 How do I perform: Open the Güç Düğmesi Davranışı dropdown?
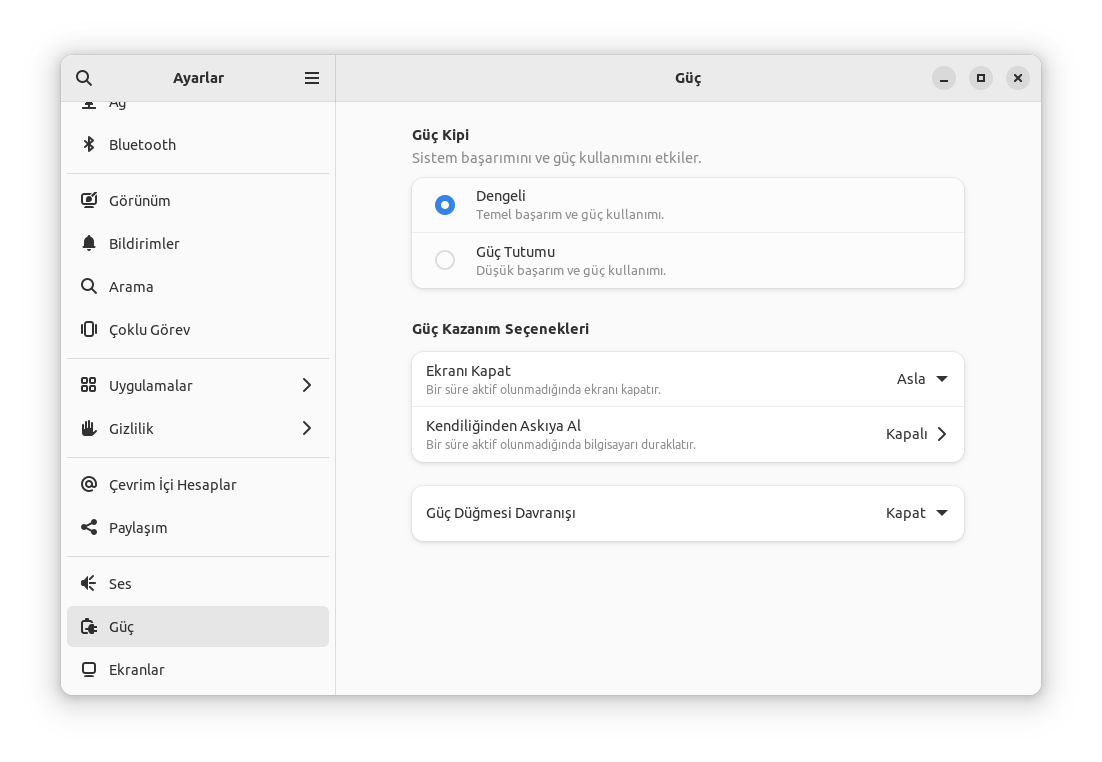click(x=917, y=513)
